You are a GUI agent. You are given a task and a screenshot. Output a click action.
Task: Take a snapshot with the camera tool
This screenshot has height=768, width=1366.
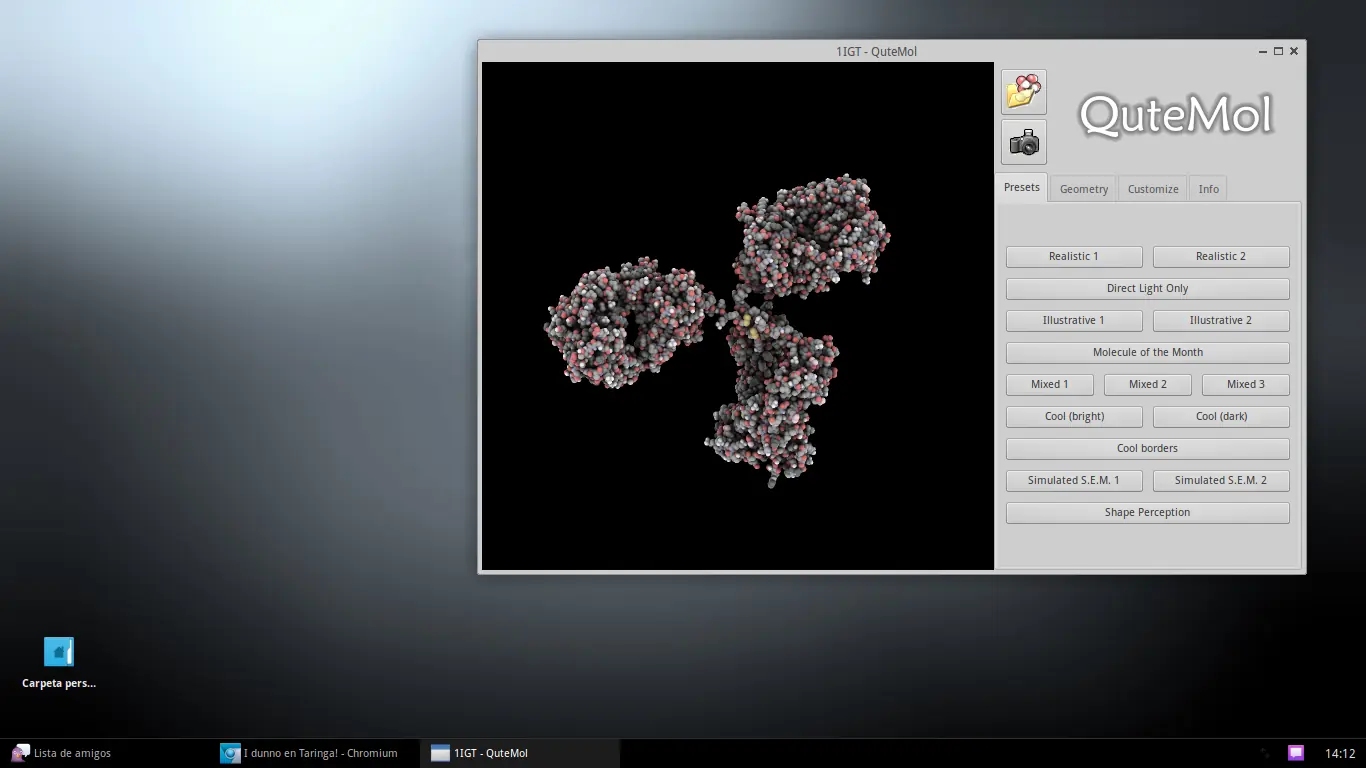point(1023,141)
